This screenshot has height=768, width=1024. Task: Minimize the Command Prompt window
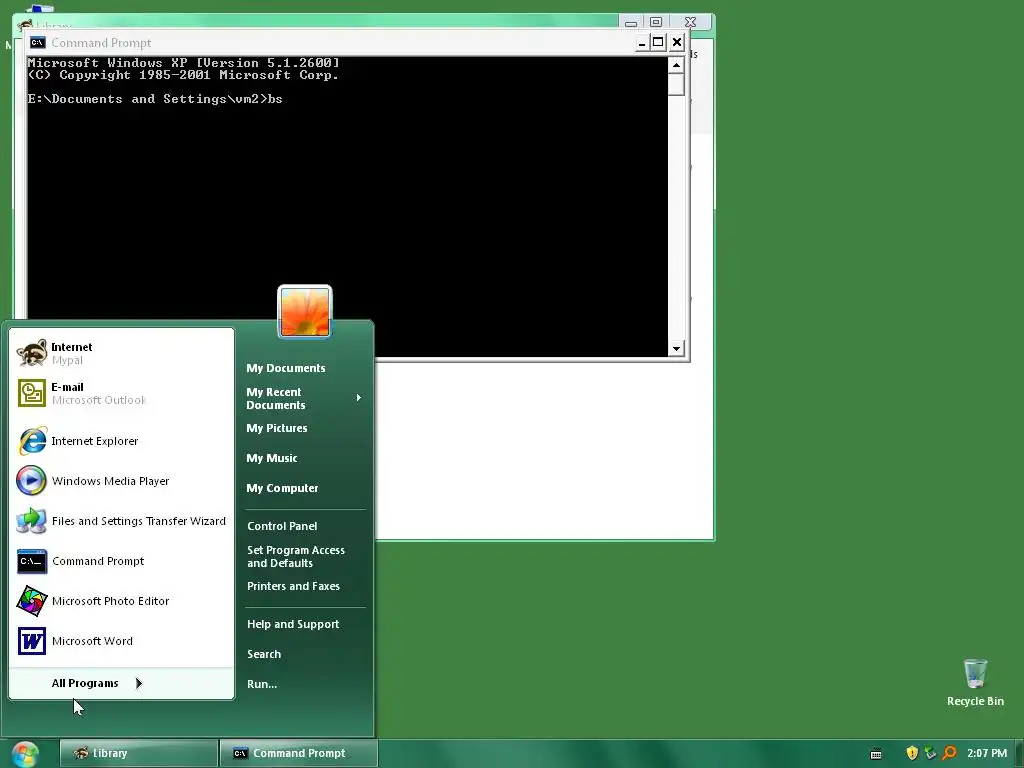[642, 43]
